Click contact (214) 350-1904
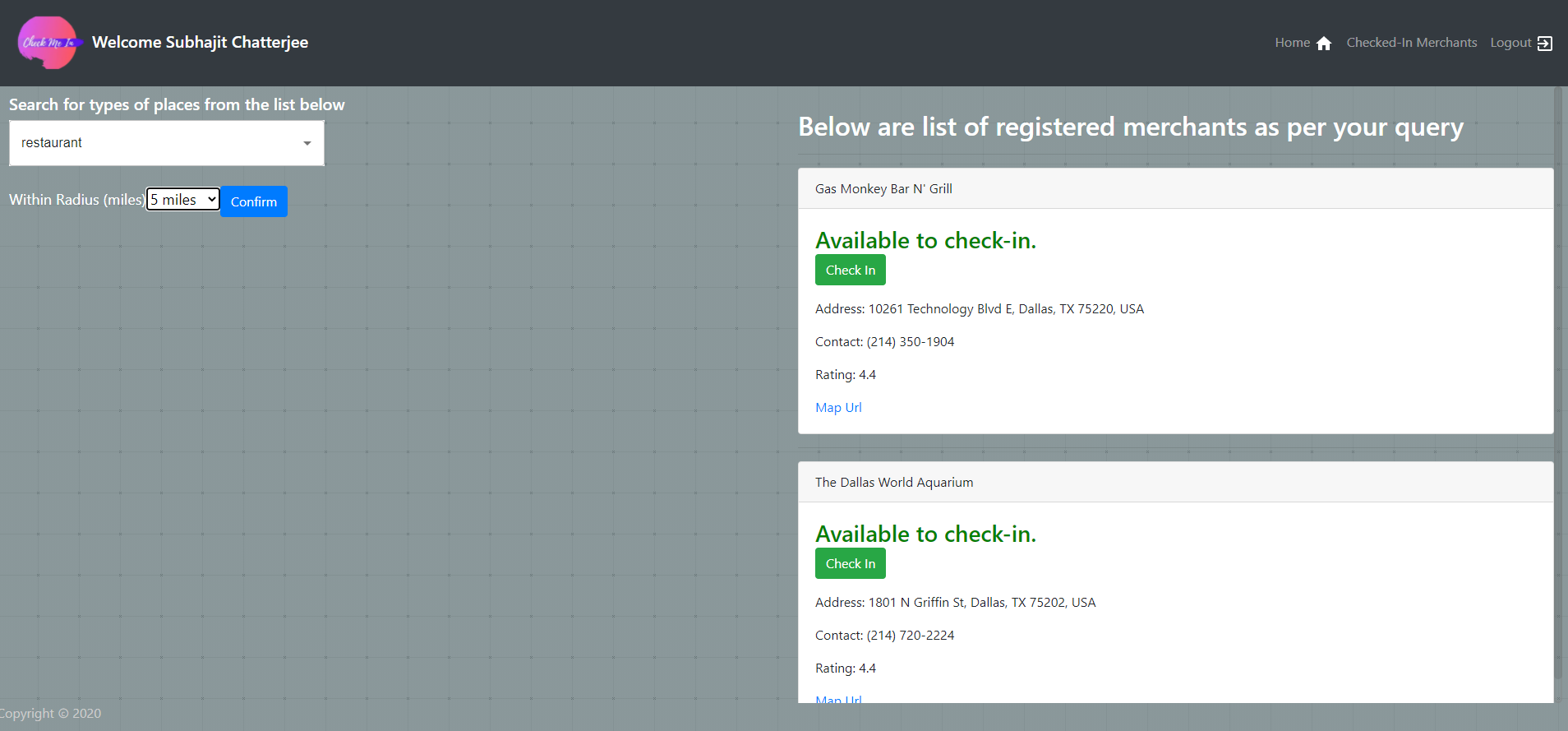The image size is (1568, 731). [885, 342]
